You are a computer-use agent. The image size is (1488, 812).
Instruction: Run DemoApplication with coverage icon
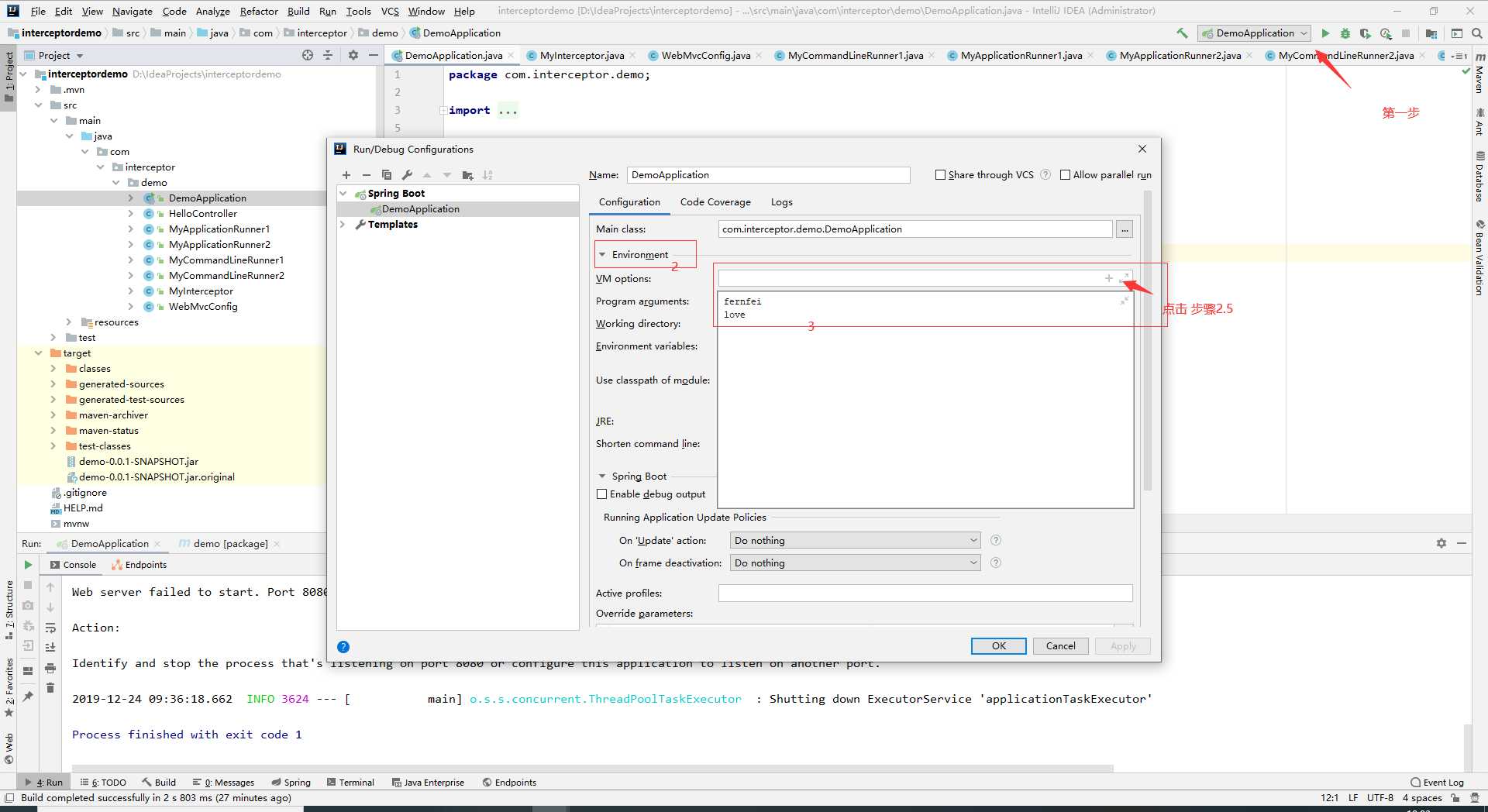(x=1366, y=33)
